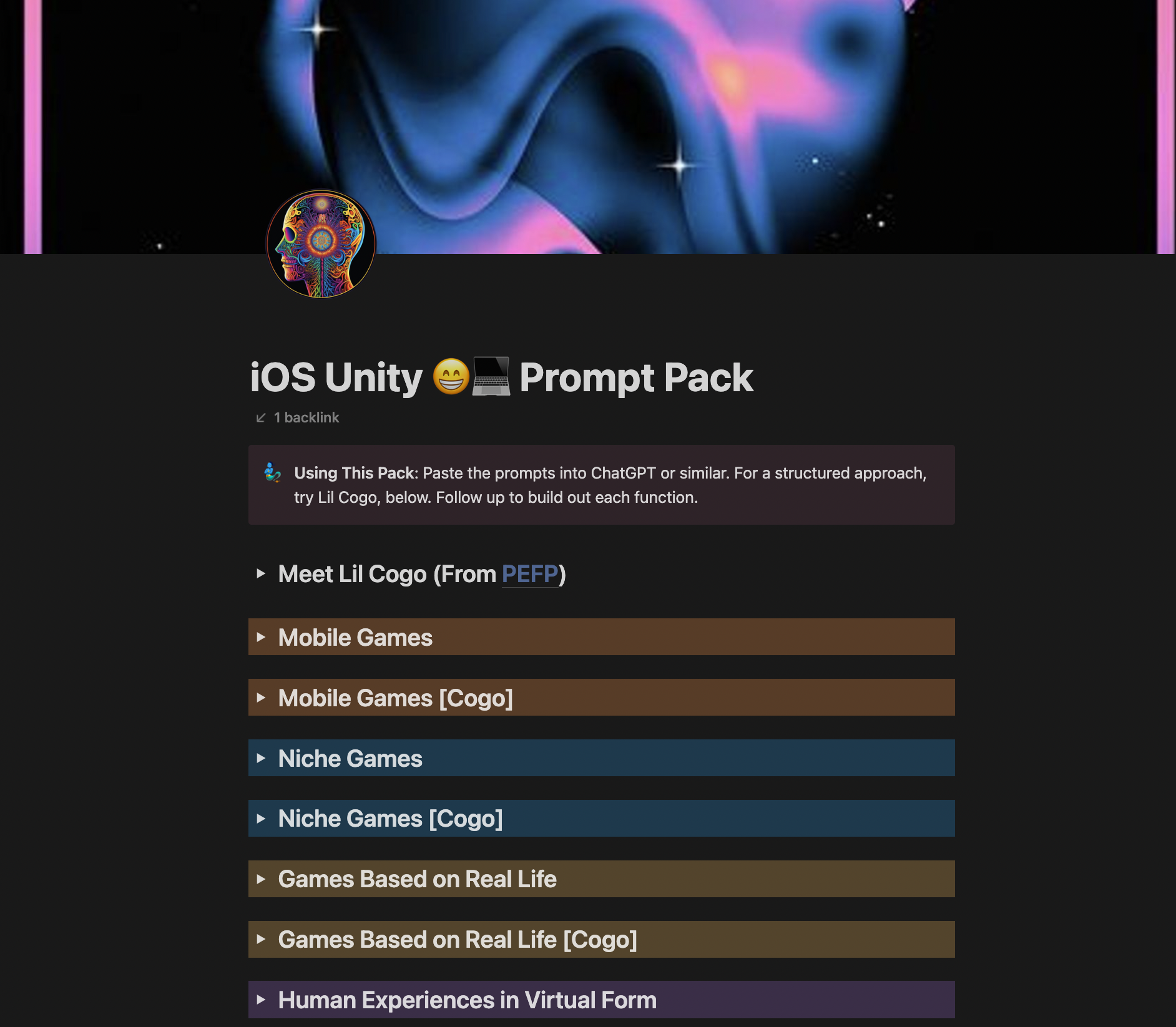Image resolution: width=1176 pixels, height=1027 pixels.
Task: Open the PEFP link
Action: pos(530,574)
